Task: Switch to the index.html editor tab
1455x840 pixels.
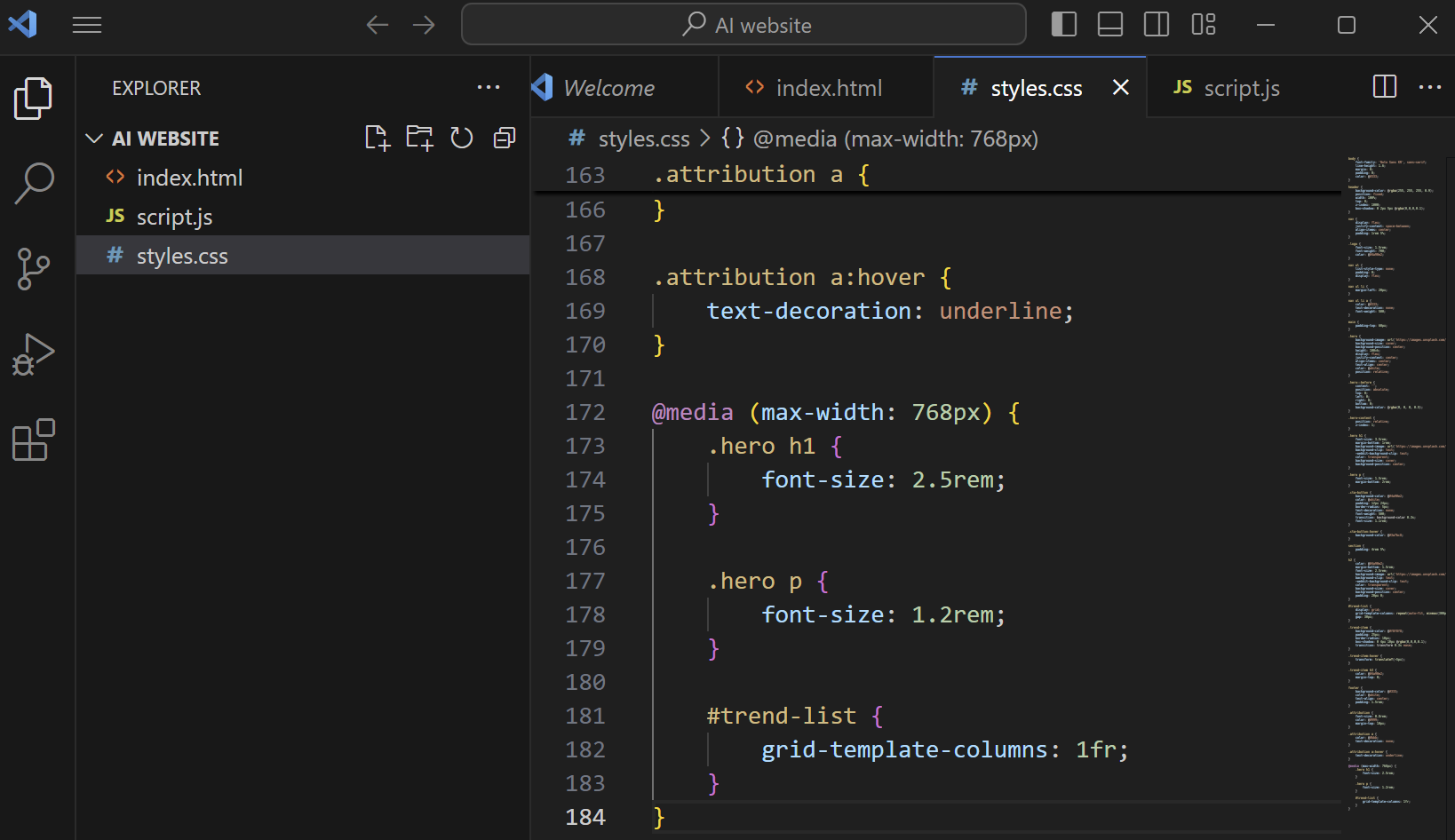Action: point(826,88)
